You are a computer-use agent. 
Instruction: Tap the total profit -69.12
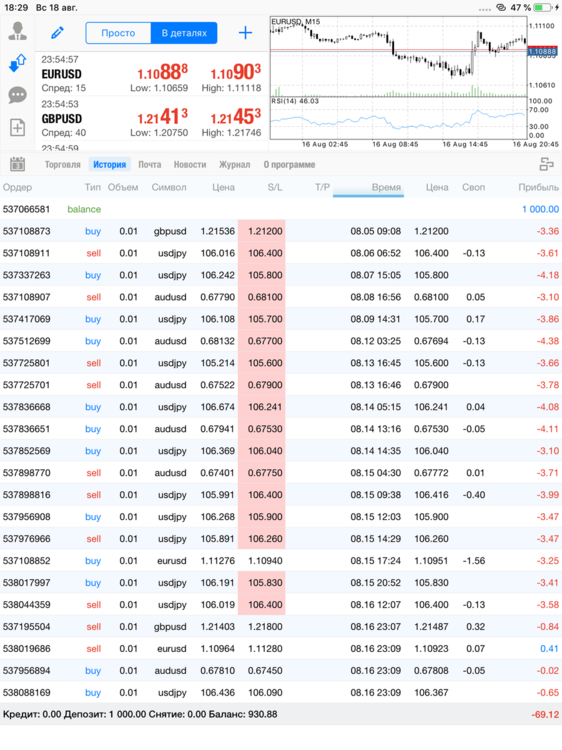545,715
